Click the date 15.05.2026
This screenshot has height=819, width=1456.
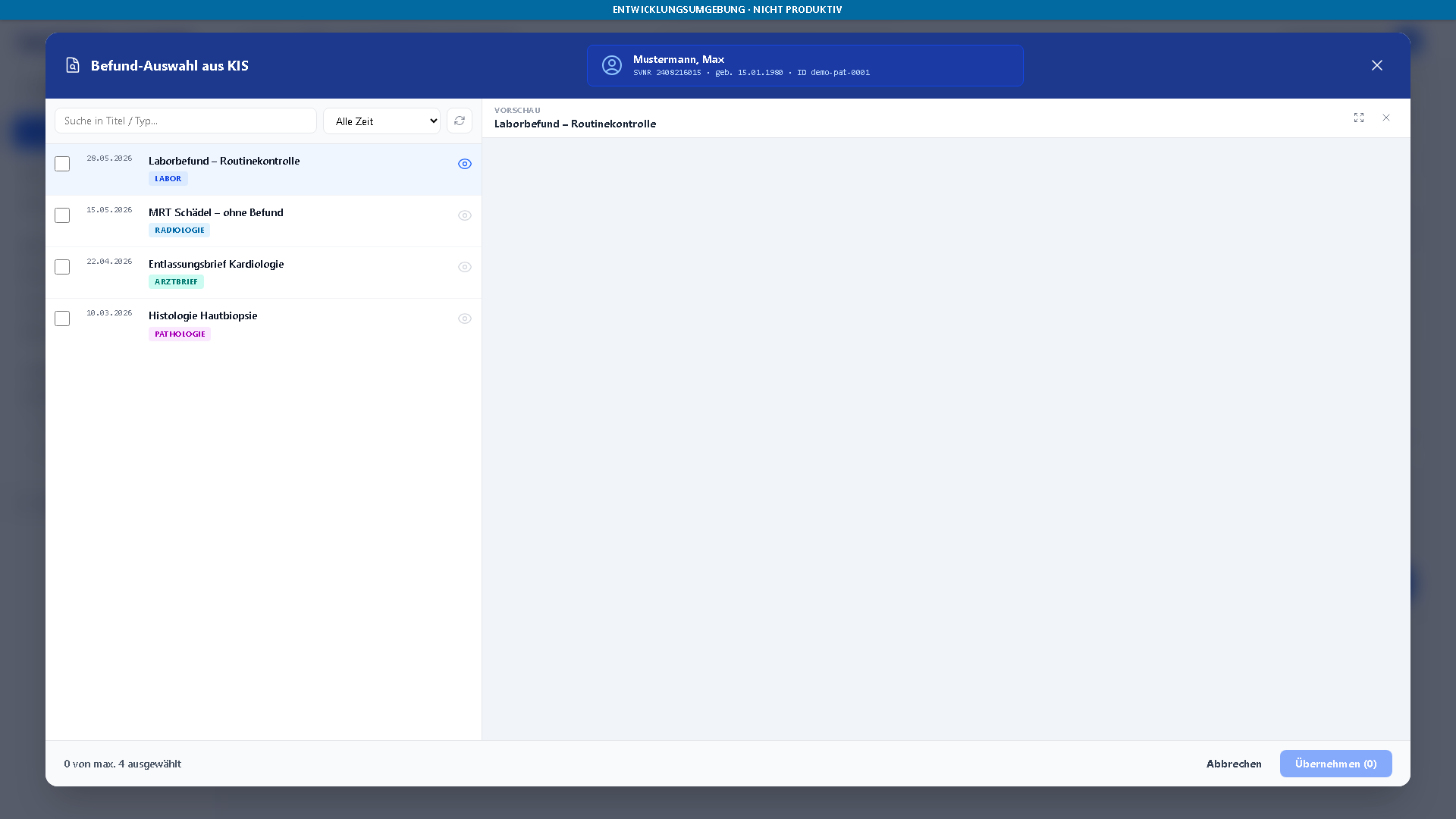point(109,210)
